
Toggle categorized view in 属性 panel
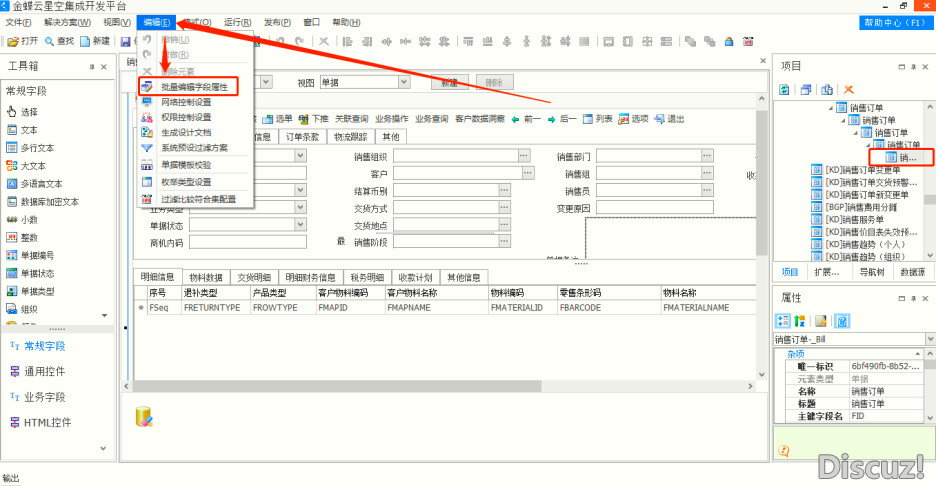(x=784, y=321)
